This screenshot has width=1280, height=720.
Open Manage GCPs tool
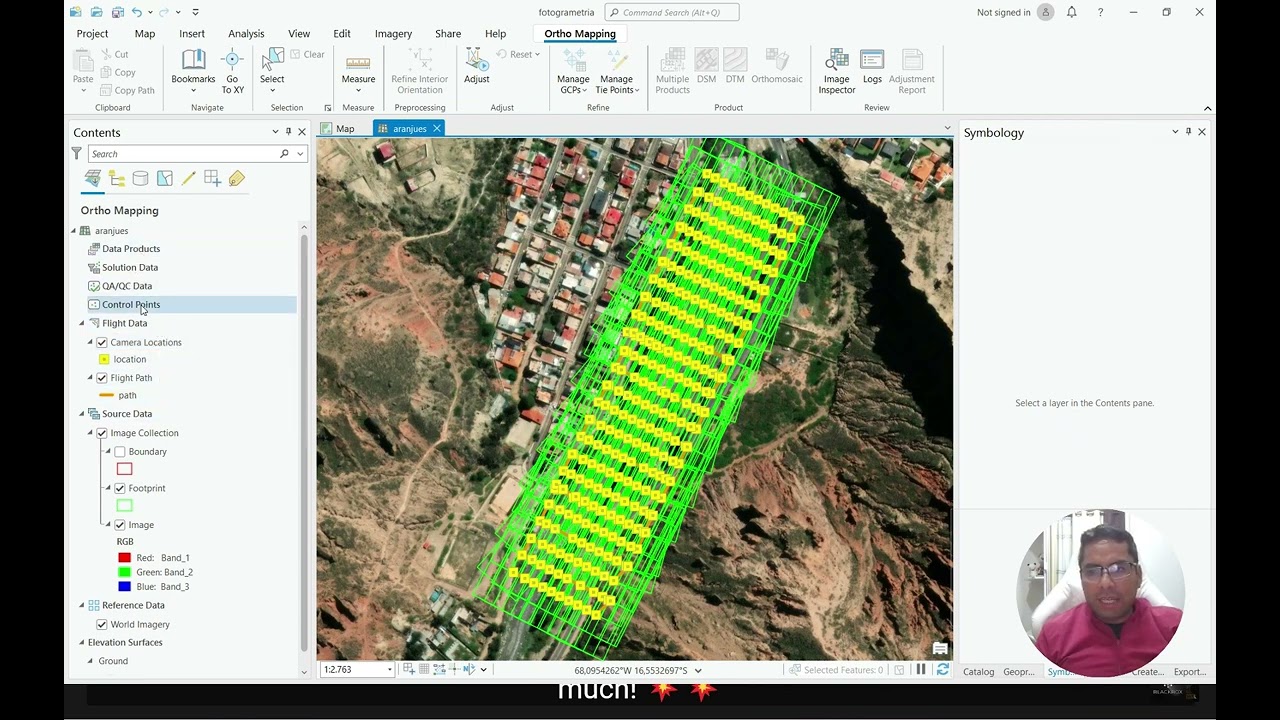point(573,70)
